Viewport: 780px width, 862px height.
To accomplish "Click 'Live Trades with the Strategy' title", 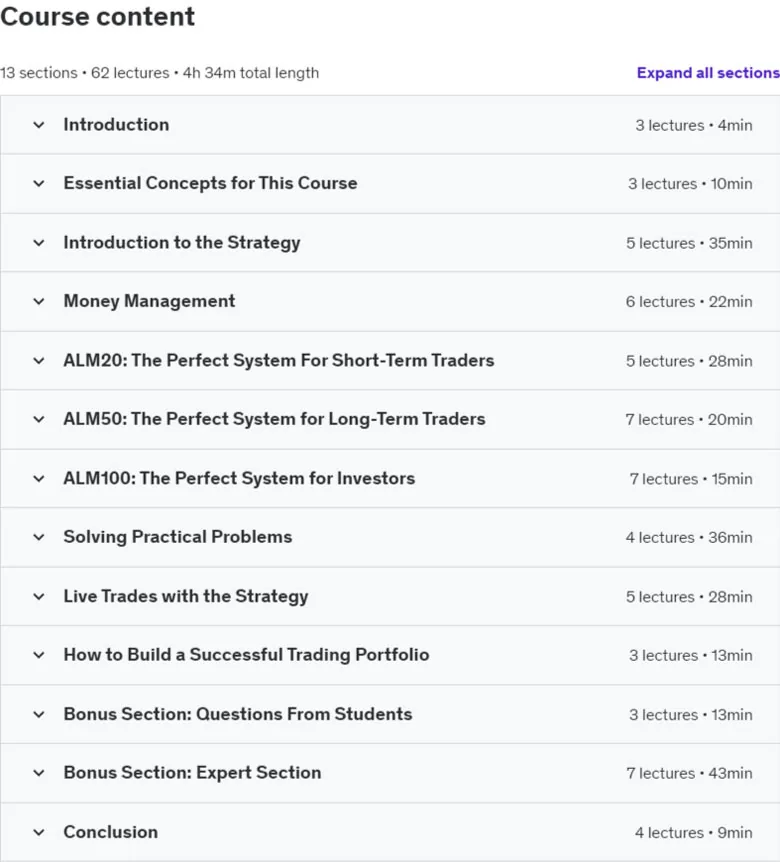I will click(186, 596).
